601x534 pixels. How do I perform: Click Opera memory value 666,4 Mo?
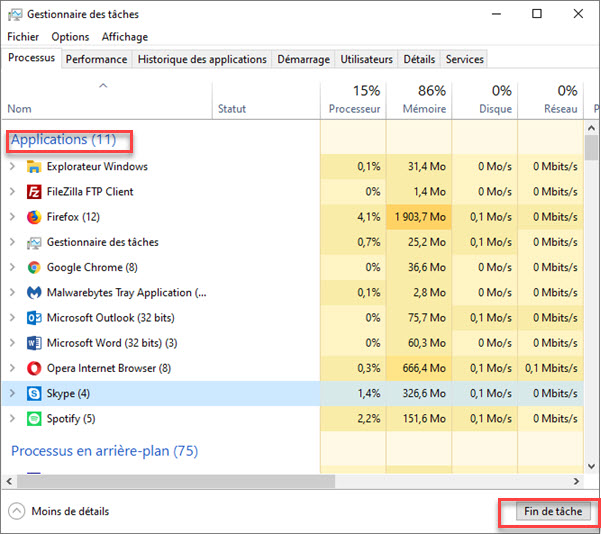[x=424, y=368]
